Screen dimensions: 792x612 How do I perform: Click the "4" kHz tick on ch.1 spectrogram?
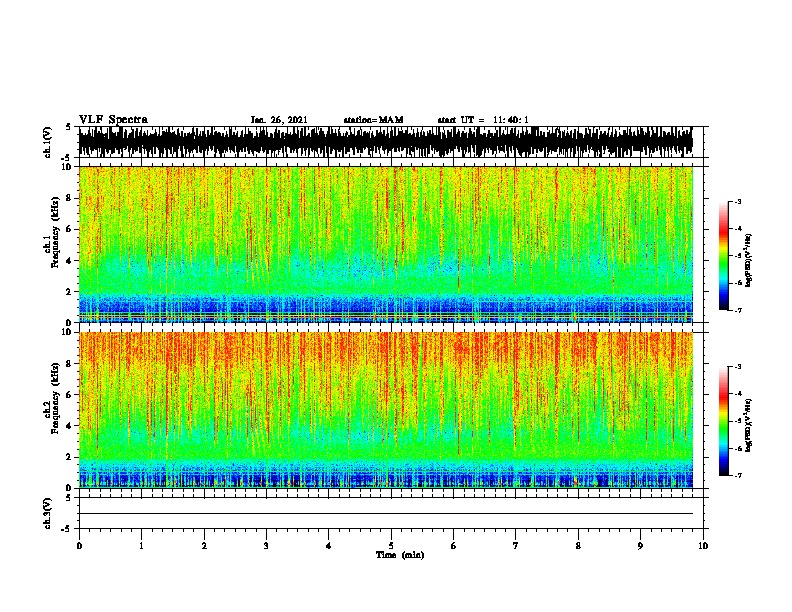(70, 261)
